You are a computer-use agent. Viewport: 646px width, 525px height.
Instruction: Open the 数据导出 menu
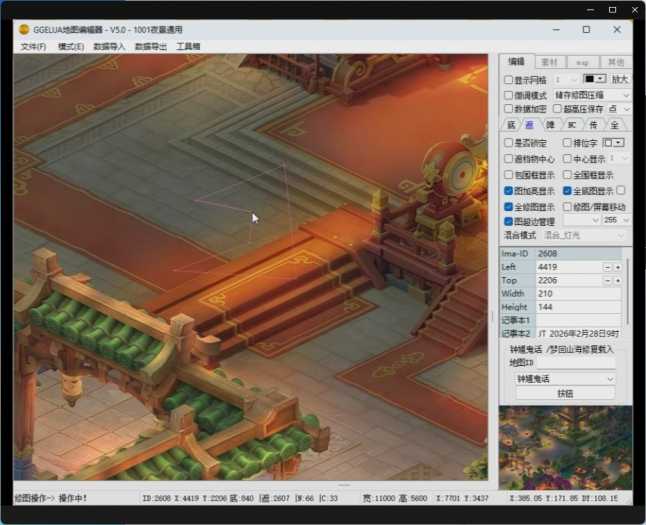(x=151, y=47)
